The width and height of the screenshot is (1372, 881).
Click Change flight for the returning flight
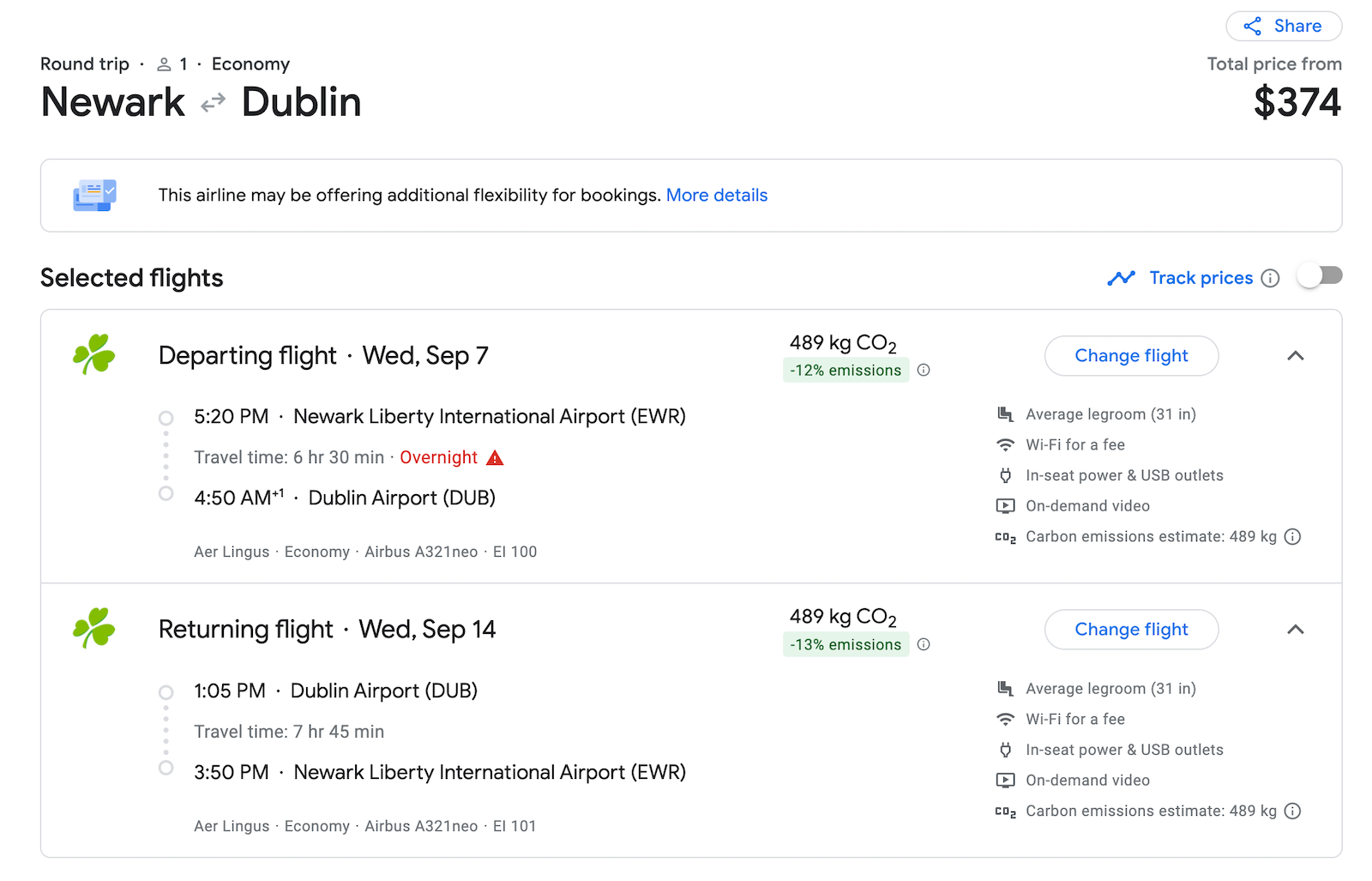(x=1131, y=629)
